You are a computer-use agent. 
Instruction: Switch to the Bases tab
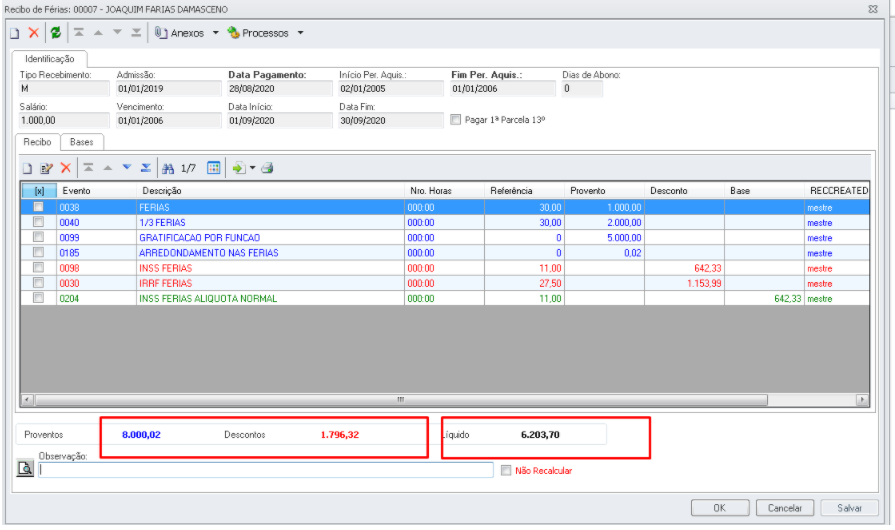click(82, 142)
